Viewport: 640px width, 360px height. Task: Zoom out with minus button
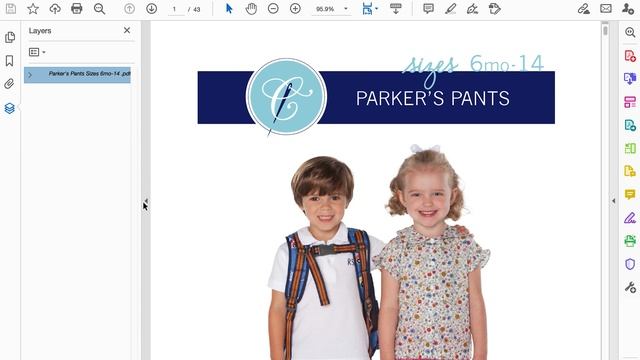(x=273, y=9)
